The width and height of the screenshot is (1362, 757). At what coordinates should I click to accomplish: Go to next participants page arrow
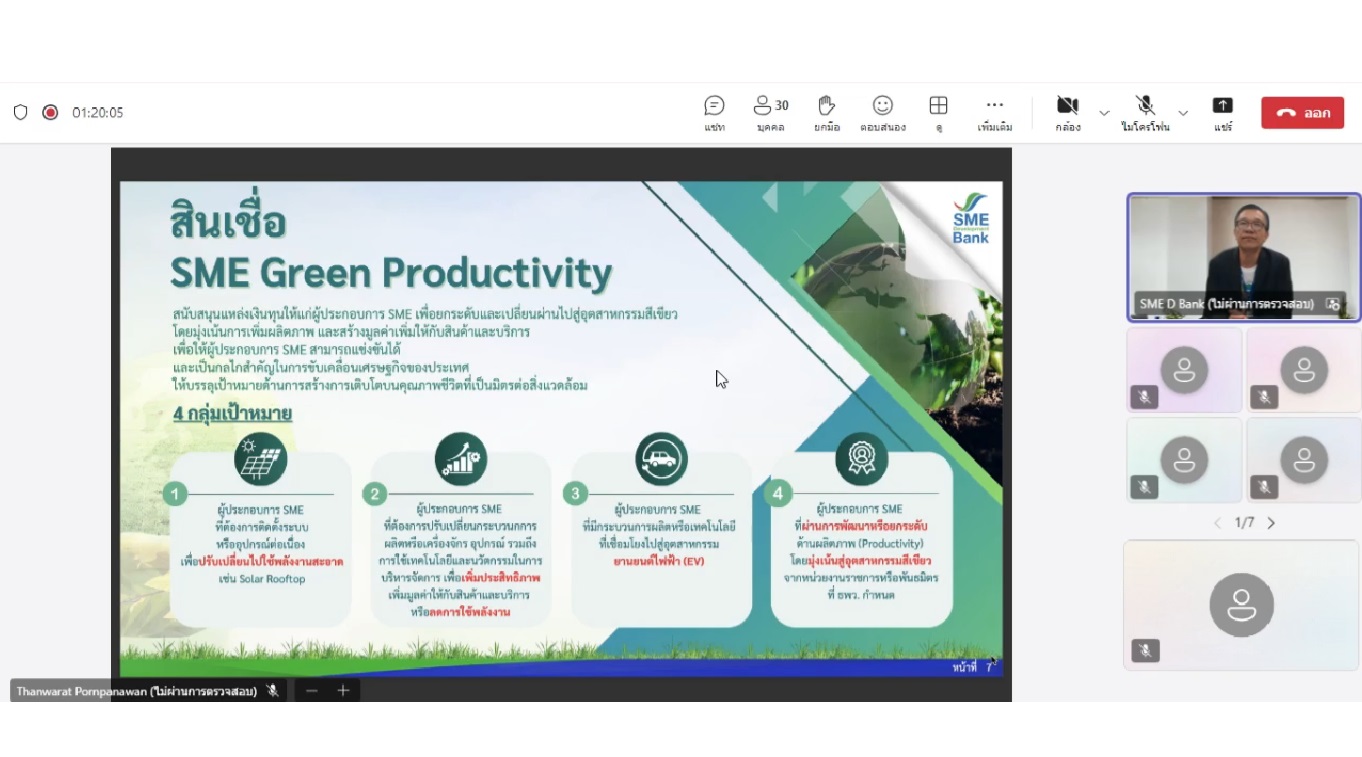point(1271,523)
